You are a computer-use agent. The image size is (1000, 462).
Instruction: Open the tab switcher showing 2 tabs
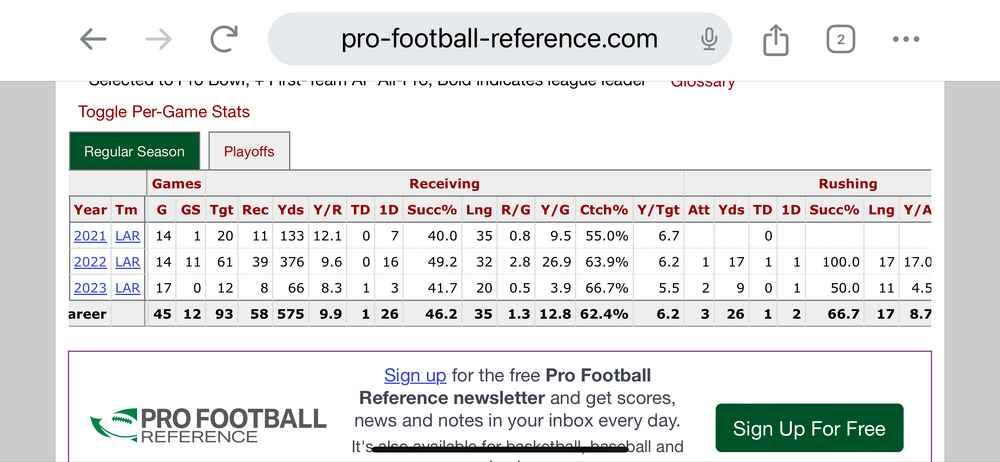coord(840,39)
